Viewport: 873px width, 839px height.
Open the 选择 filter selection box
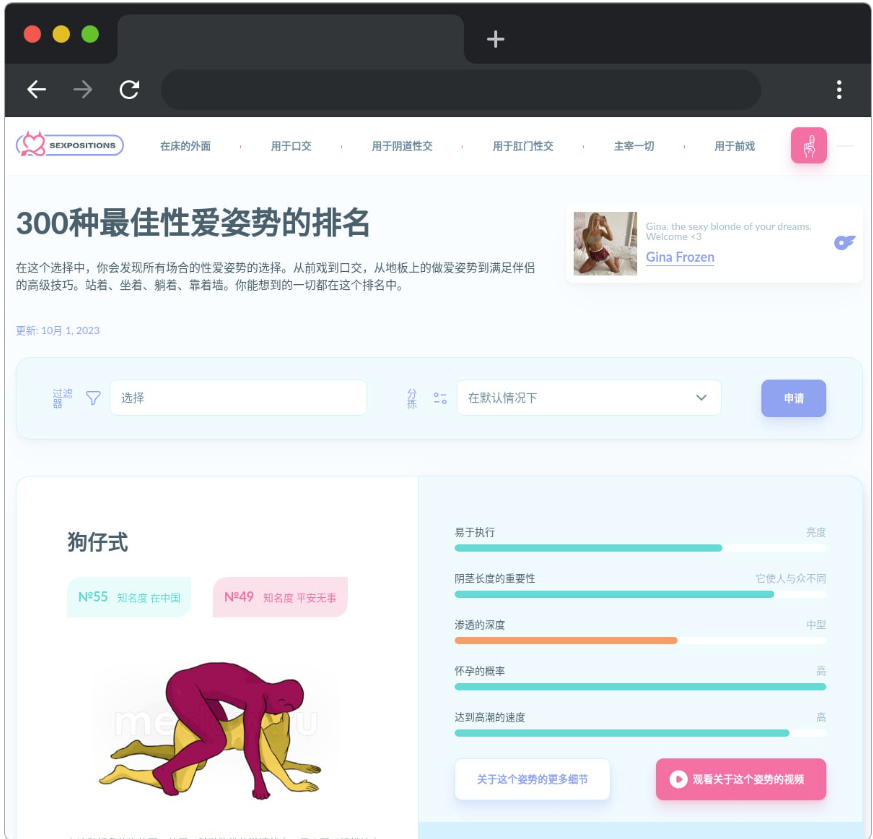point(238,398)
